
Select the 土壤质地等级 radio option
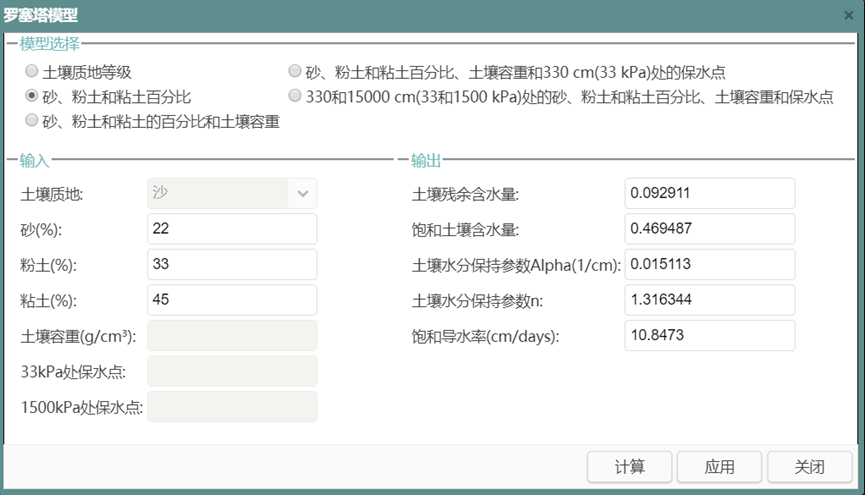click(32, 71)
